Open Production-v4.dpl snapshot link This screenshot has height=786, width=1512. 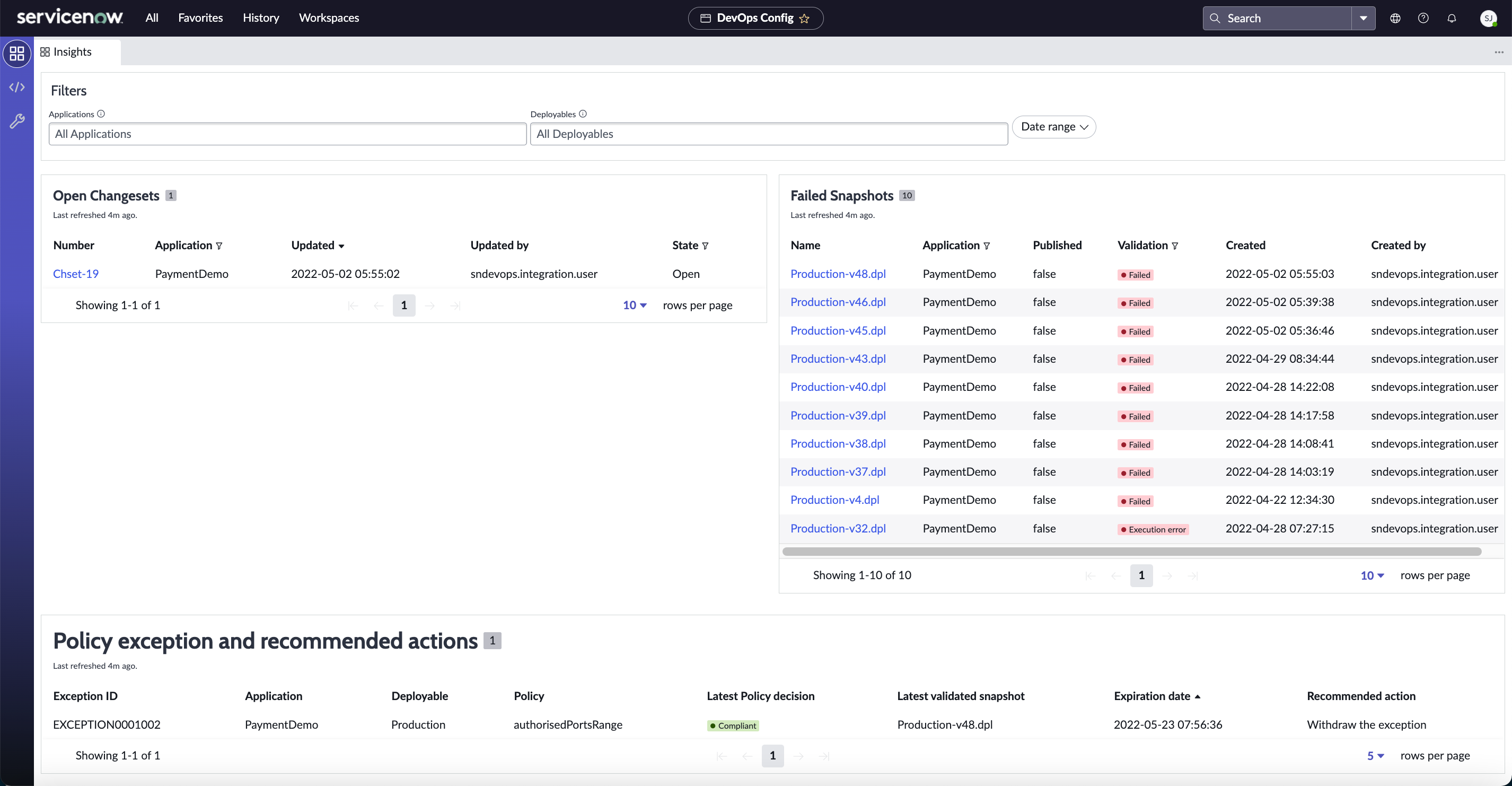click(x=834, y=500)
